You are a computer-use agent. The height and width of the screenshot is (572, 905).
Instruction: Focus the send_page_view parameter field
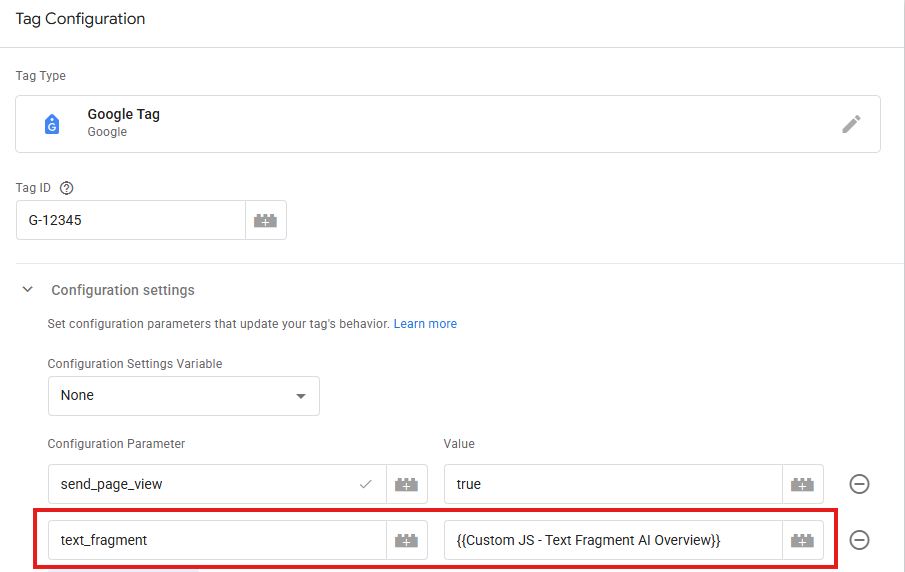click(217, 484)
